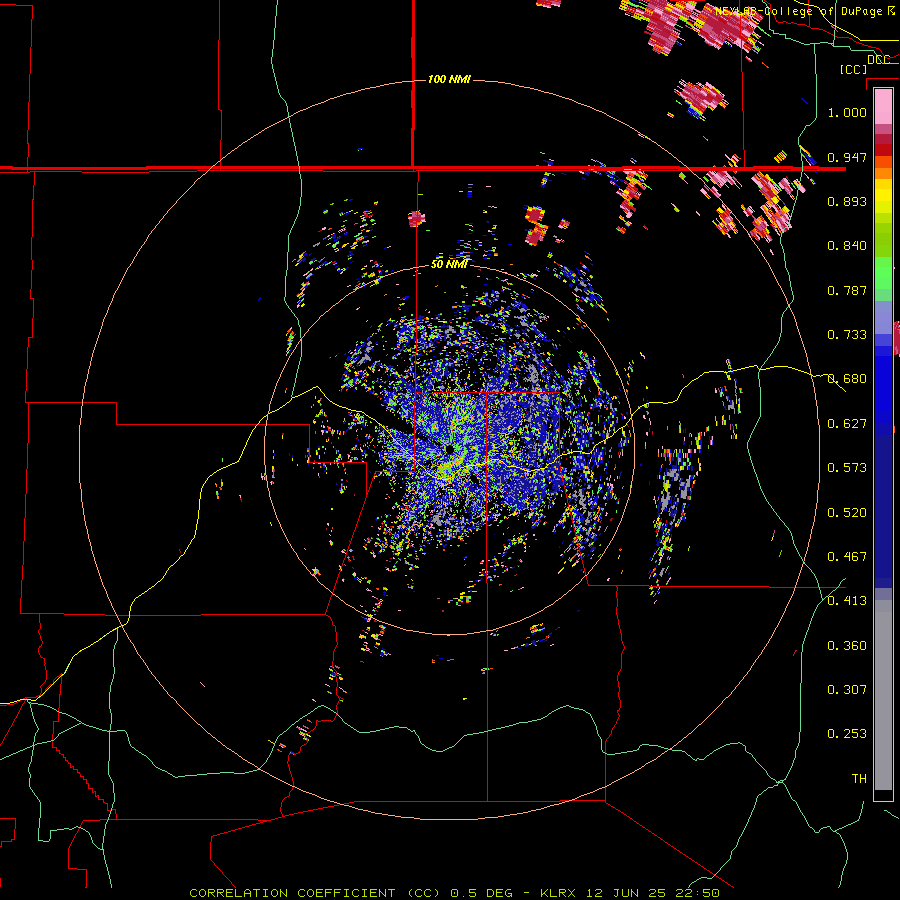Select the 0.253 legend value
This screenshot has height=900, width=900.
pos(847,734)
